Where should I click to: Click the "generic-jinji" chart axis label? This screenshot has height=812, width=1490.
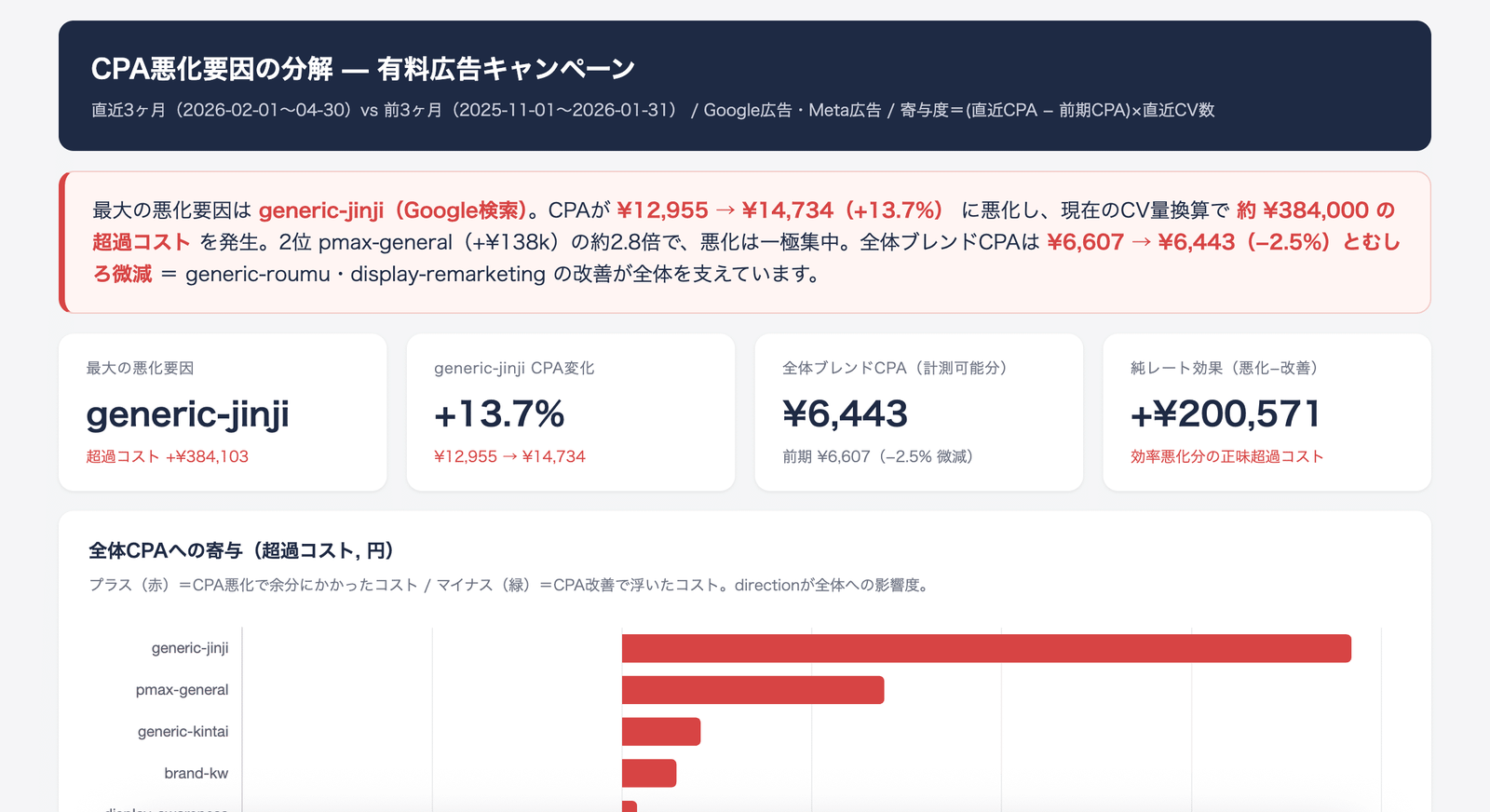click(x=190, y=648)
